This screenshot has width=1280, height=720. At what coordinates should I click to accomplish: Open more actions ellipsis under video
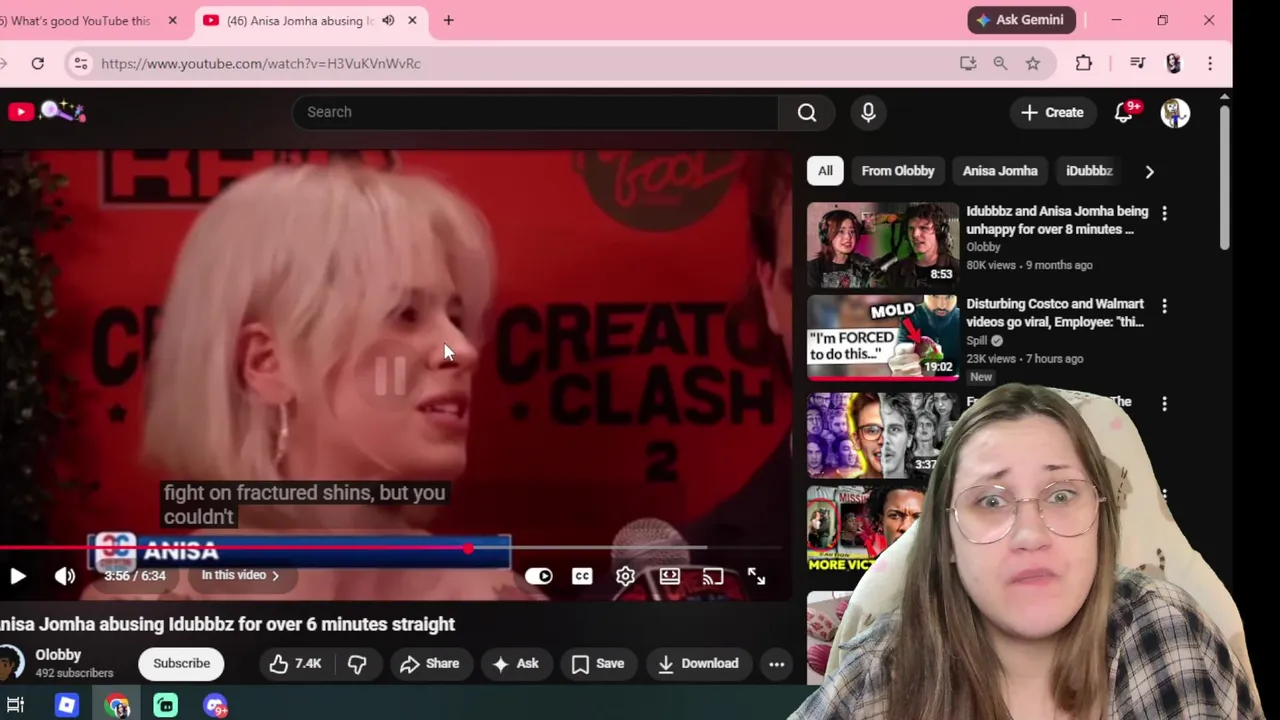[776, 664]
